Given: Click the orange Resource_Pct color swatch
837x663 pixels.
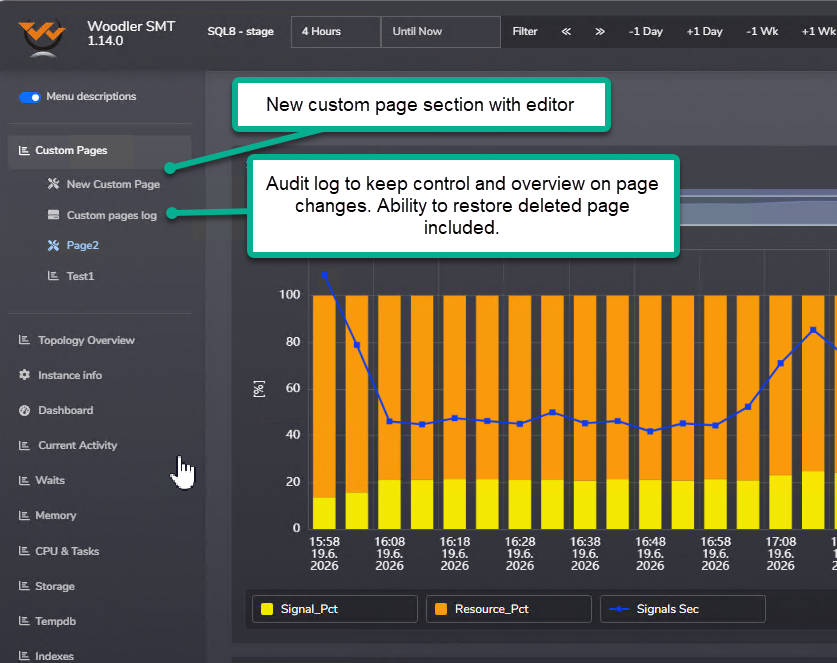Looking at the screenshot, I should click(441, 609).
